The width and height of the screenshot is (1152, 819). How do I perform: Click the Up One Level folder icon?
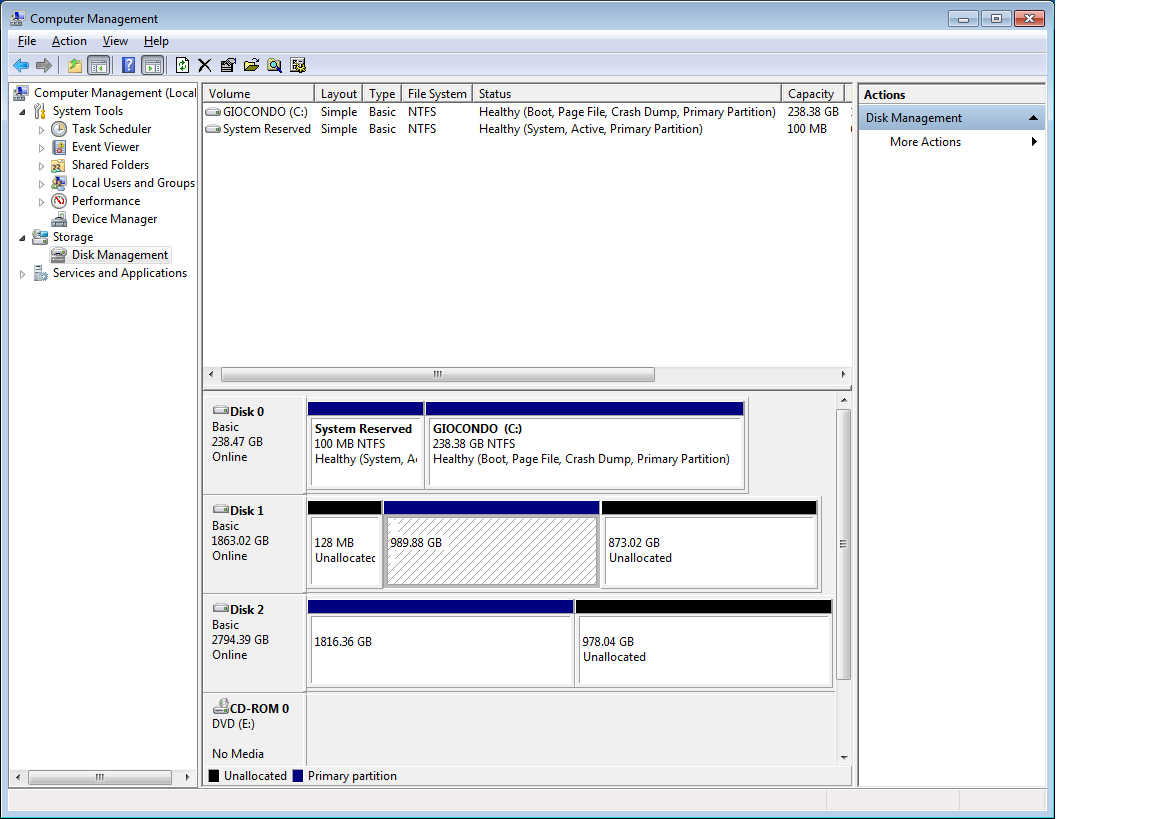(x=74, y=65)
